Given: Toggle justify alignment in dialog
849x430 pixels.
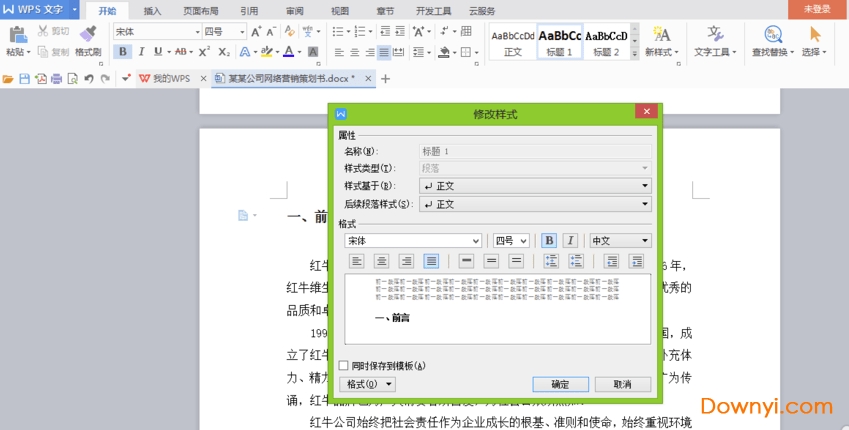Looking at the screenshot, I should (x=431, y=261).
